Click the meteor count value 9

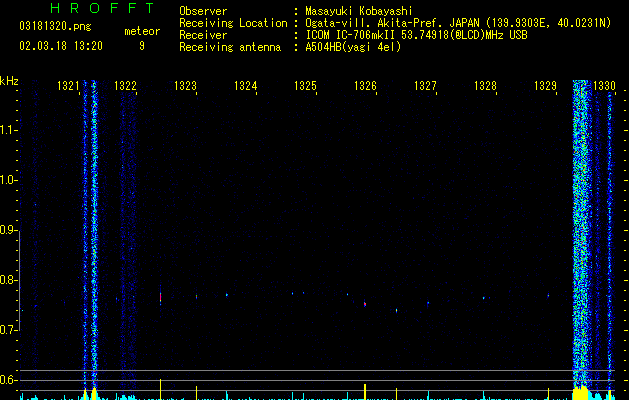click(x=142, y=46)
